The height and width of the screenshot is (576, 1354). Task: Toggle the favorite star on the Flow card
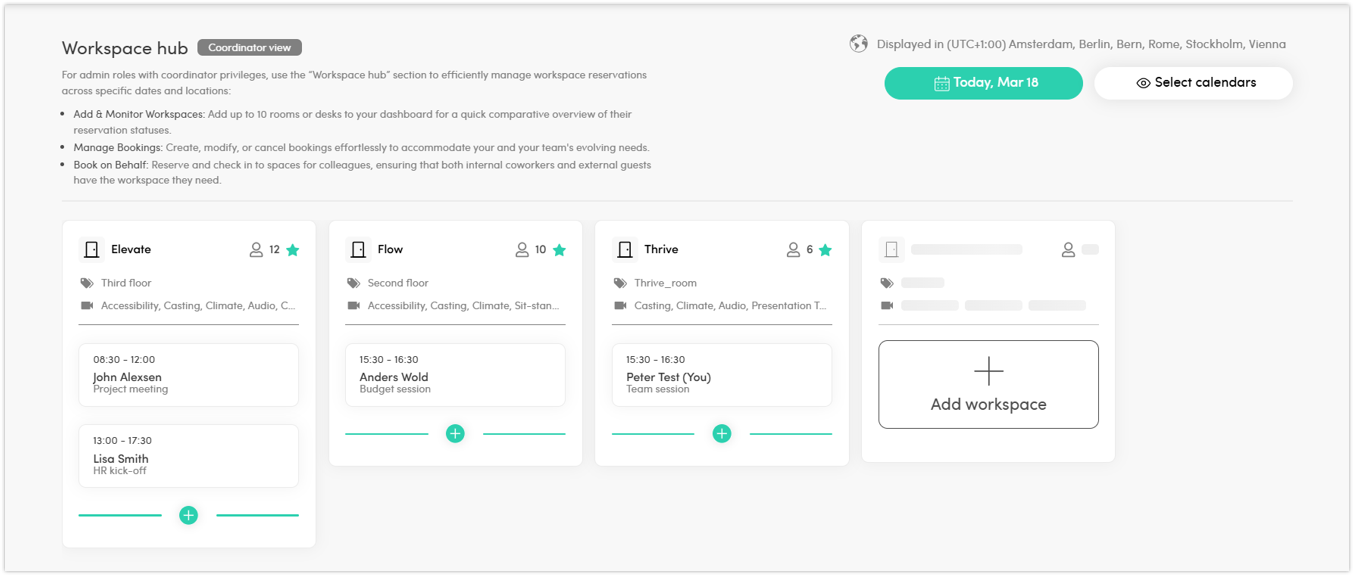click(559, 250)
